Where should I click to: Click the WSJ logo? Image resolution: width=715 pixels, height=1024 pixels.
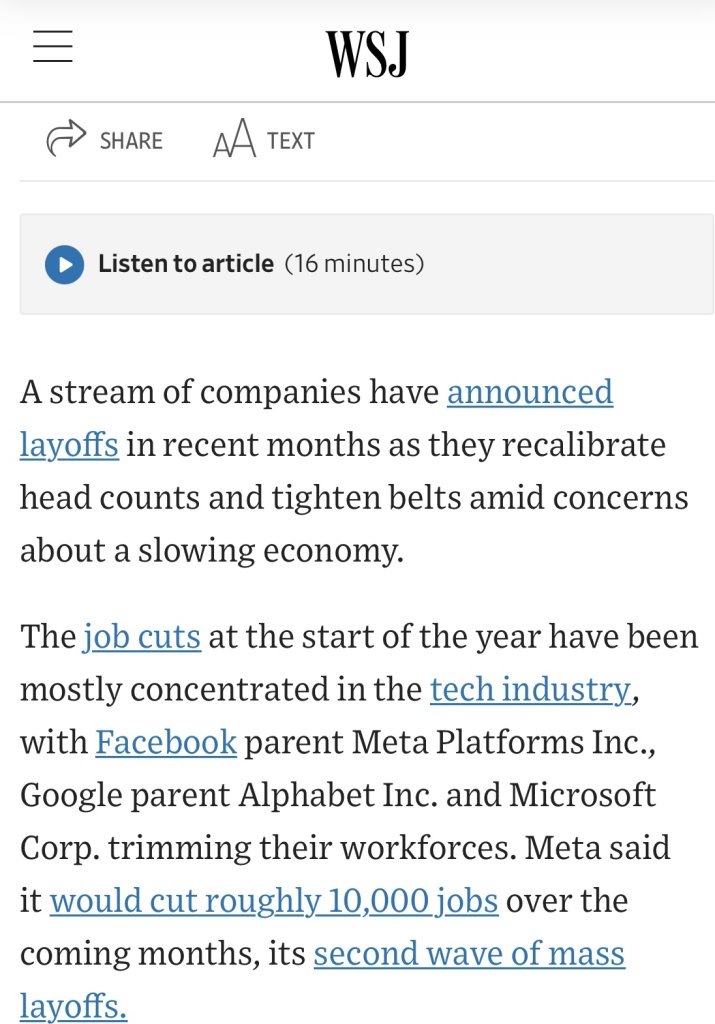point(366,54)
